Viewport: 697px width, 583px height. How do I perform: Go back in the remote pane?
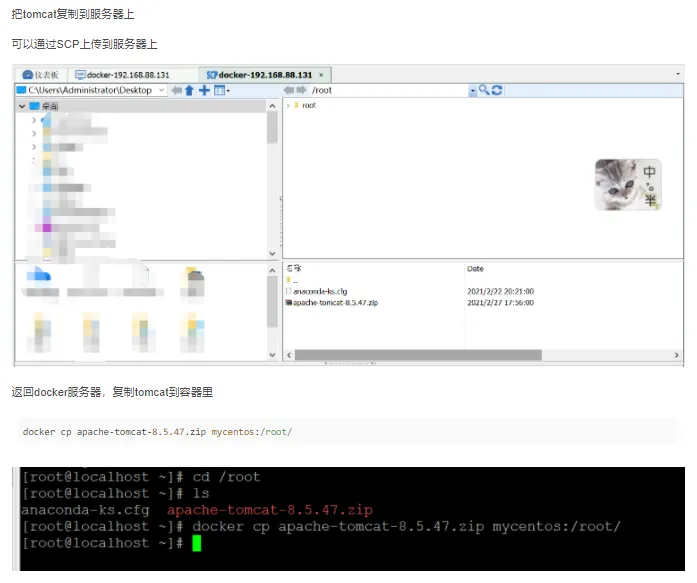[289, 90]
